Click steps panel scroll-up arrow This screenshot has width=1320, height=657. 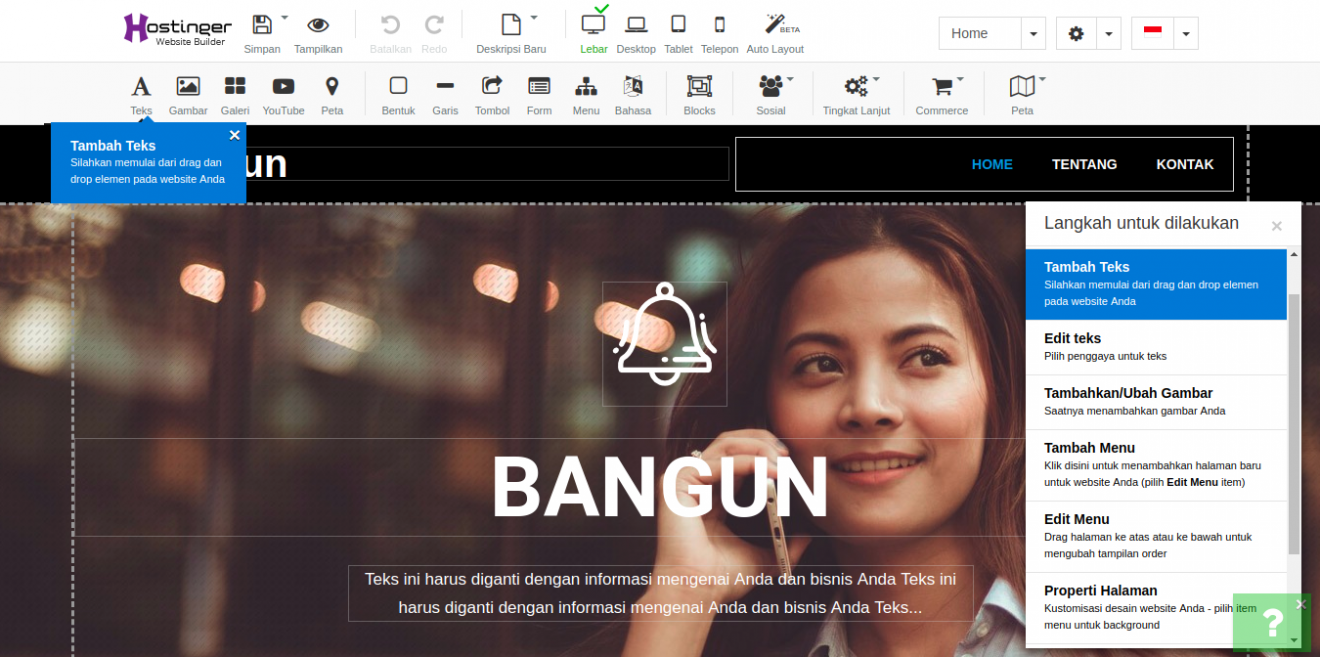tap(1294, 255)
